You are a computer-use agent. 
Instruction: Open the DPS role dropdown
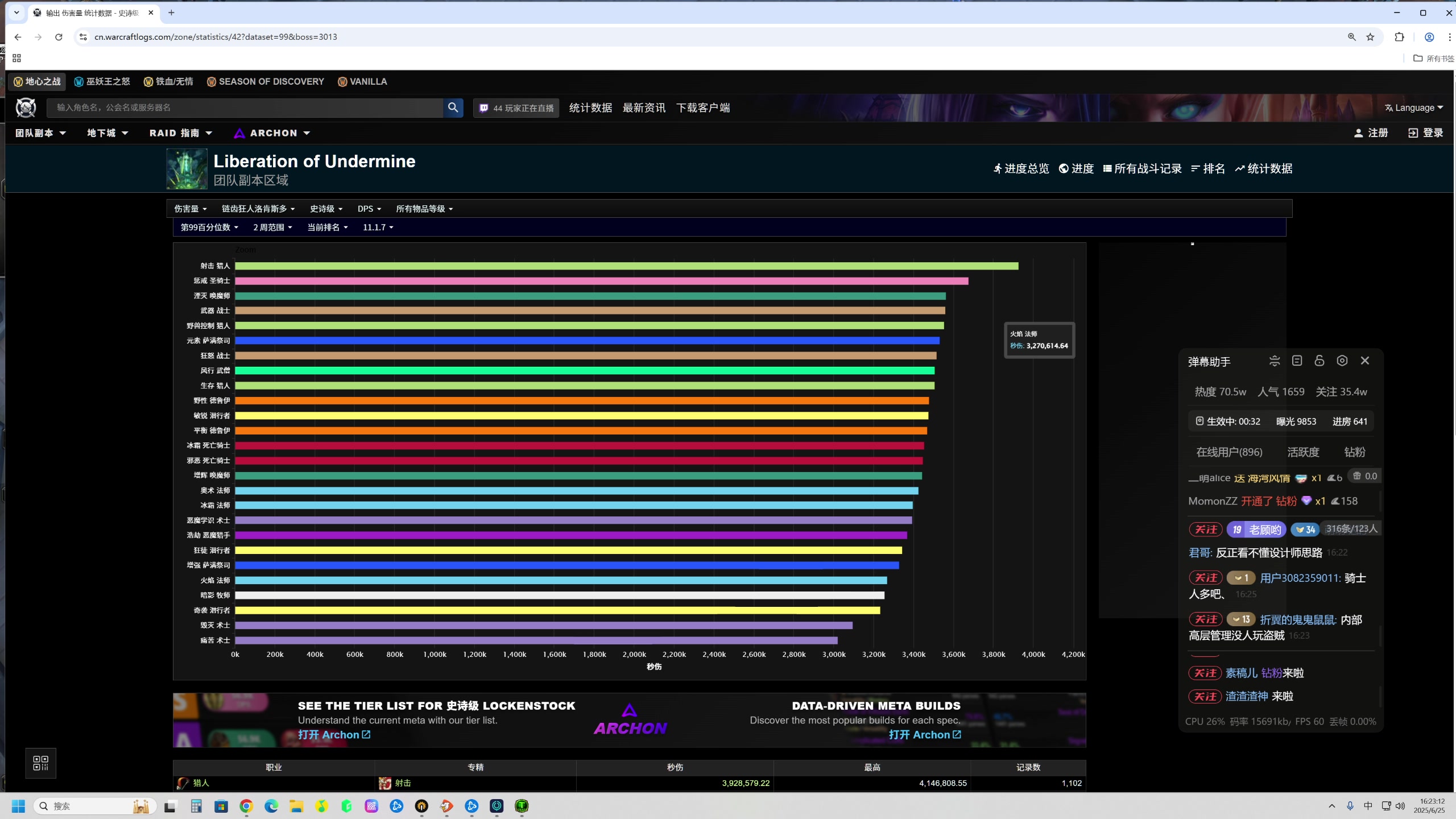click(x=369, y=209)
